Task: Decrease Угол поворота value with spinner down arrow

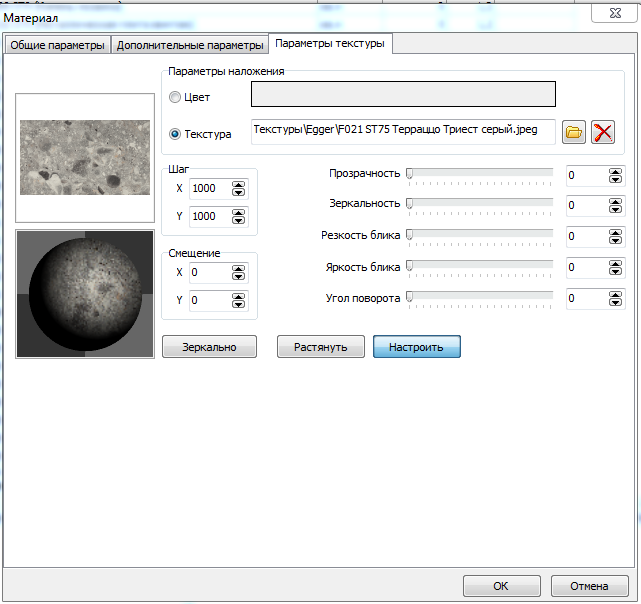Action: point(615,302)
